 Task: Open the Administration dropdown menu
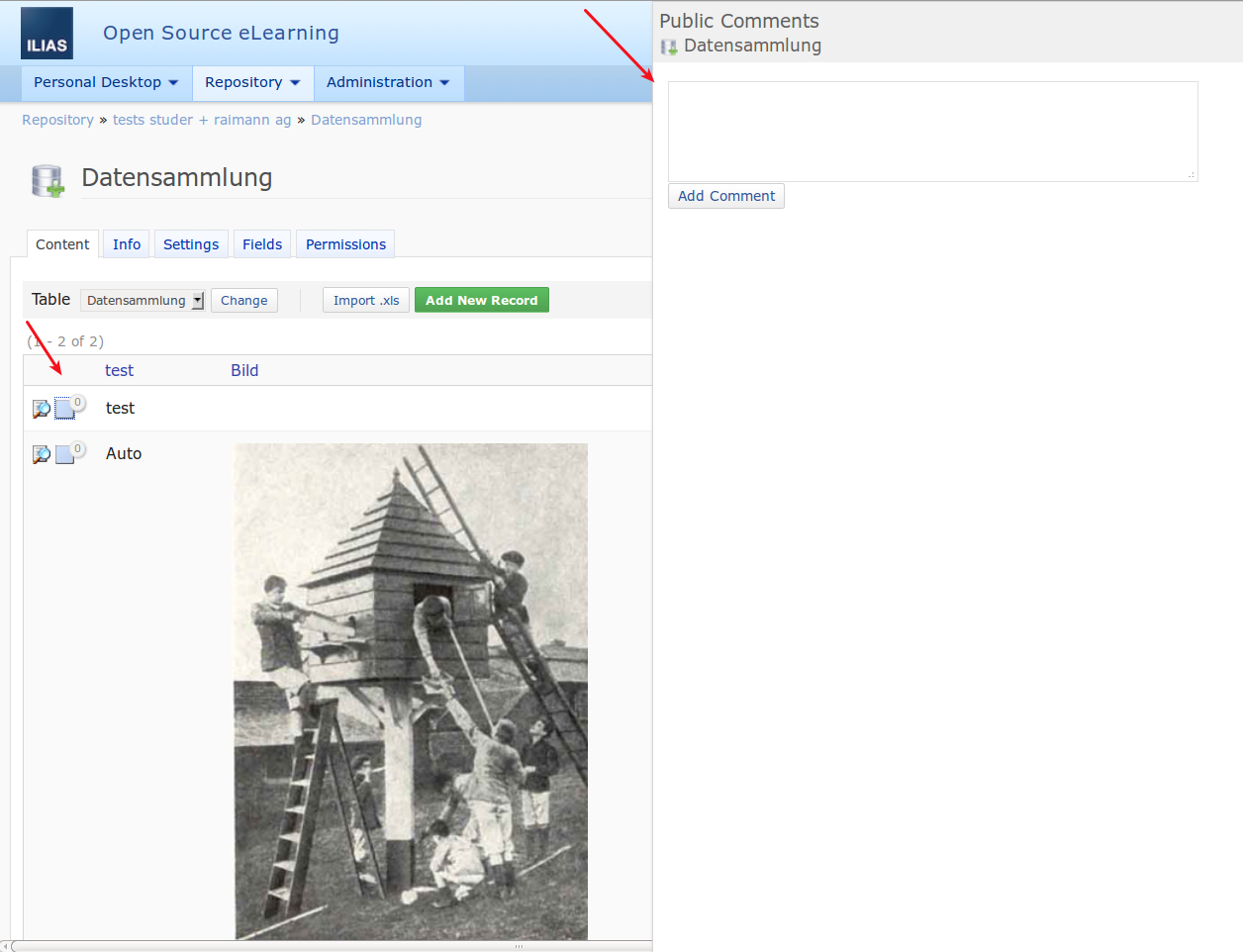click(x=388, y=82)
